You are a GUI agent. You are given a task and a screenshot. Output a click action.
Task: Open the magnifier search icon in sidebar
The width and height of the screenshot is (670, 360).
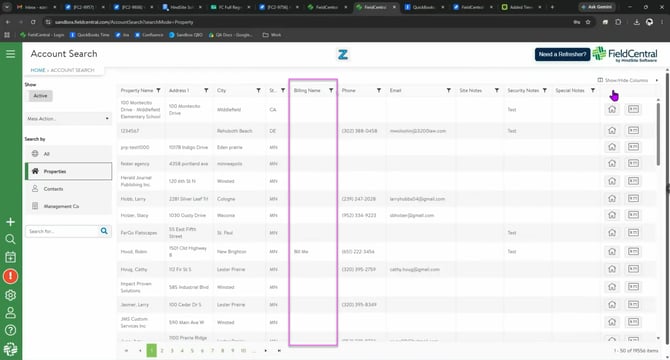[x=10, y=239]
